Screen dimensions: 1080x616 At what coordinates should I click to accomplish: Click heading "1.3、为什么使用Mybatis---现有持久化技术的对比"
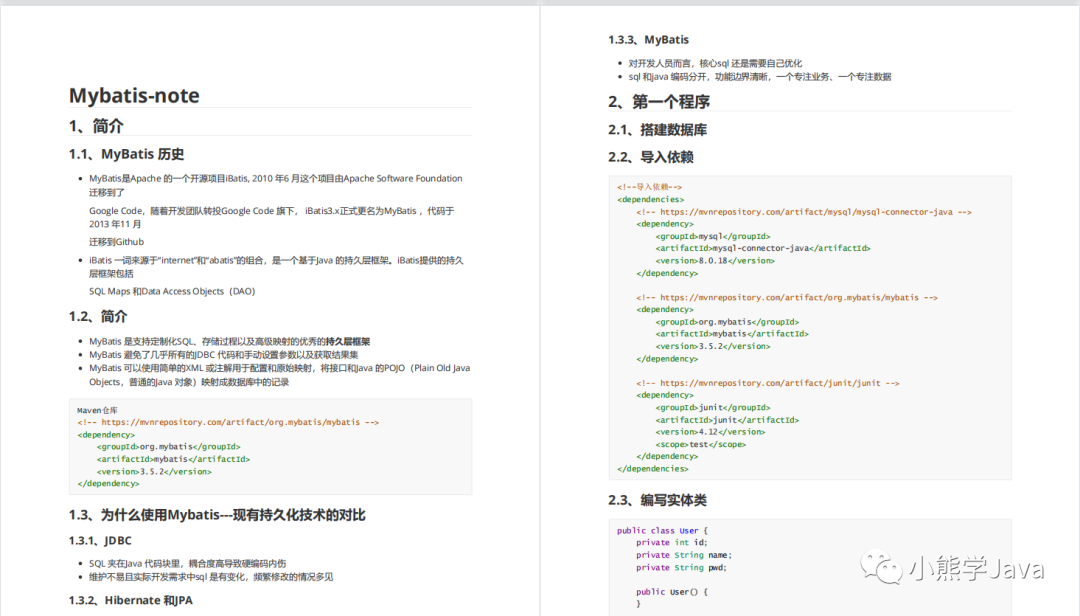(x=217, y=515)
